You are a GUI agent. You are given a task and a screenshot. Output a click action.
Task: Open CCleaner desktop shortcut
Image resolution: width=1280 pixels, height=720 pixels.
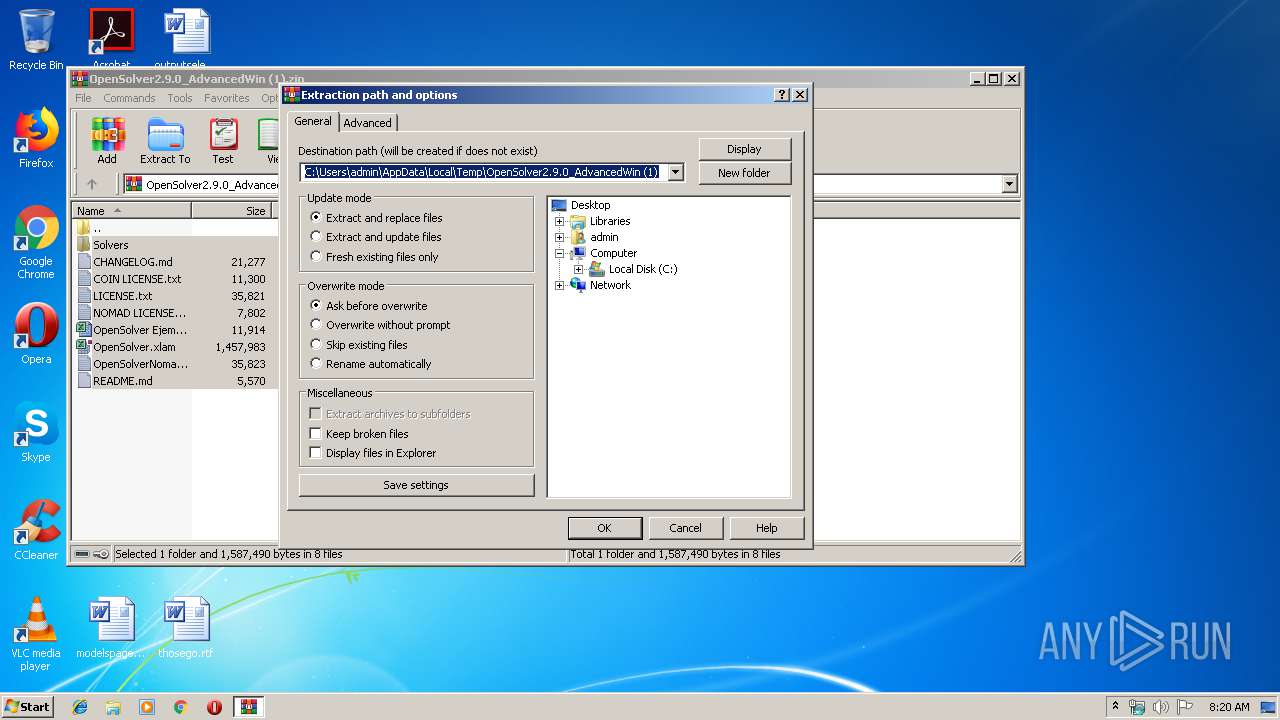36,530
